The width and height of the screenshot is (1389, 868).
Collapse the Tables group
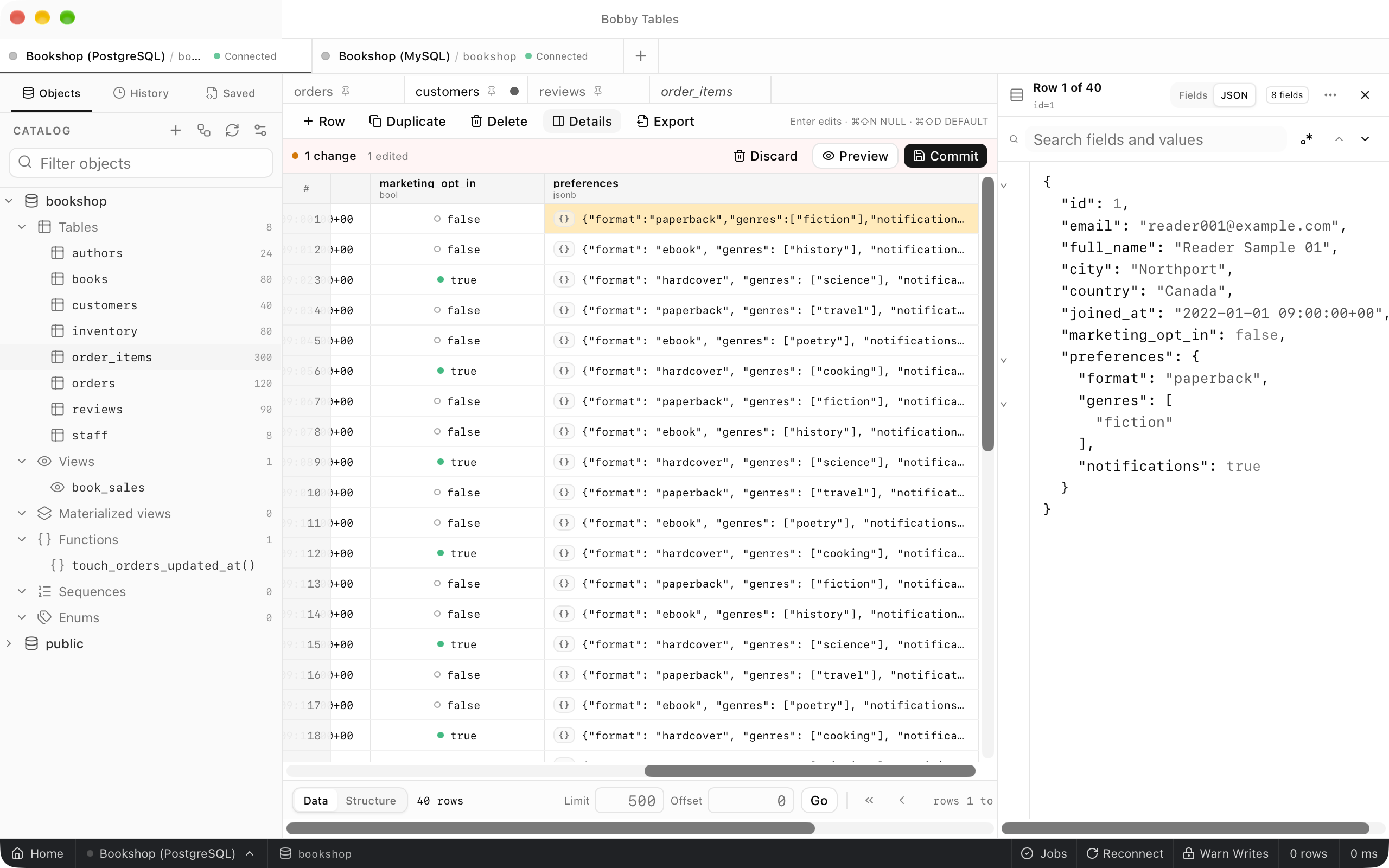(x=22, y=227)
